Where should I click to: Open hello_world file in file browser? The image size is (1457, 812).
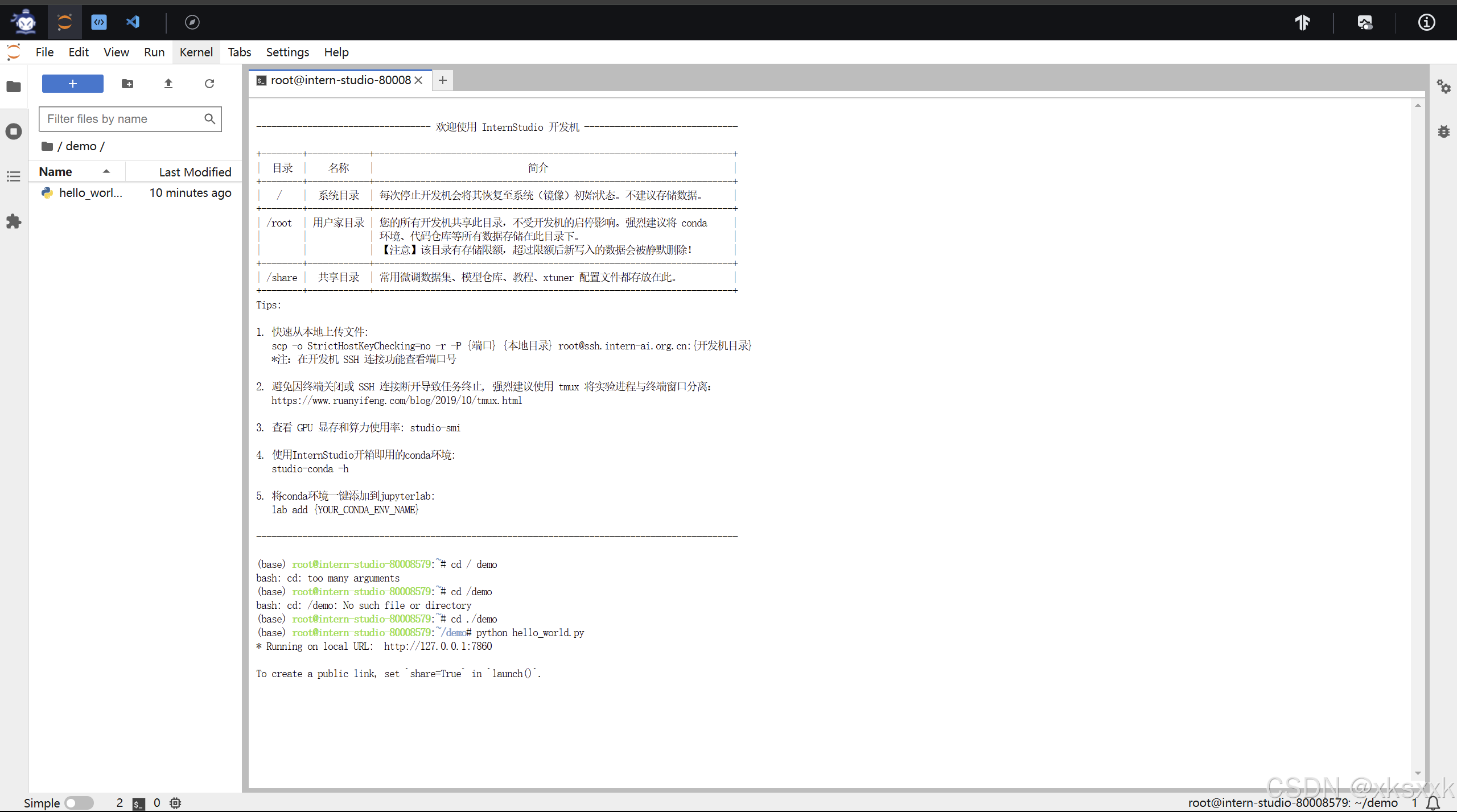pyautogui.click(x=90, y=193)
